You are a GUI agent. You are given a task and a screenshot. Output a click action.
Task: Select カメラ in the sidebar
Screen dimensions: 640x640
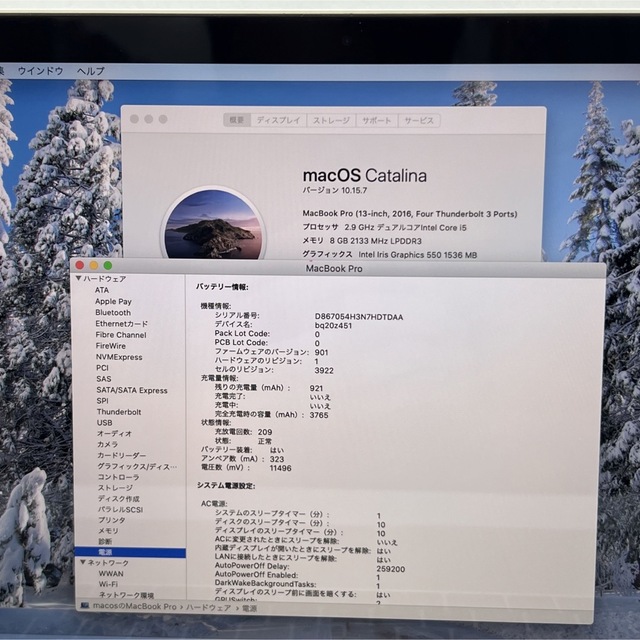[x=108, y=444]
